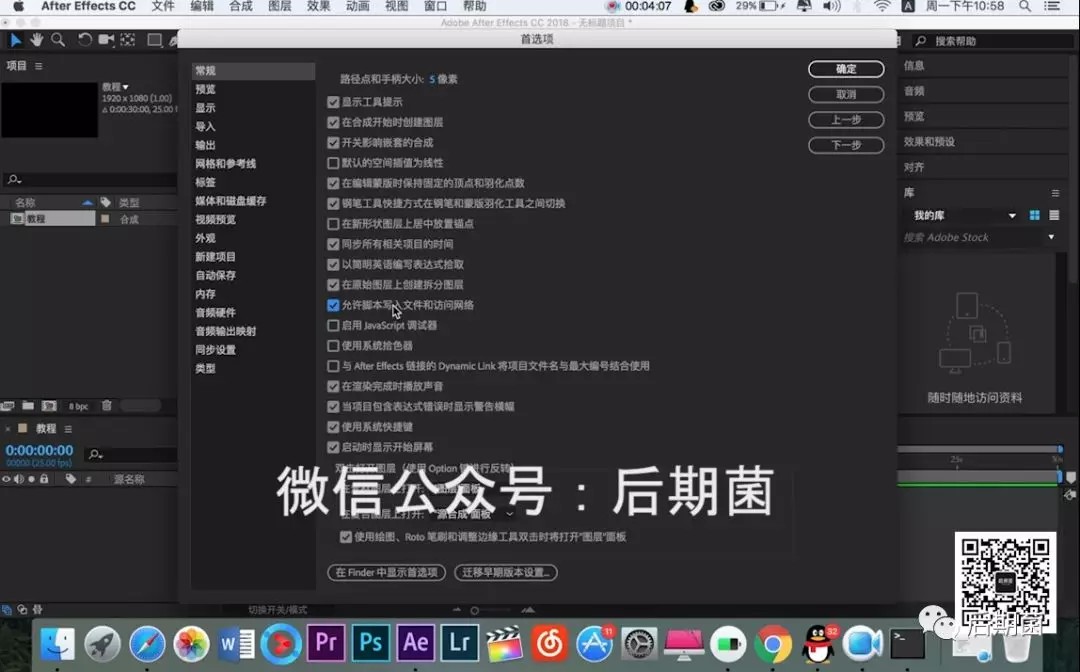Click the 搜索帮助 search field

(x=990, y=41)
